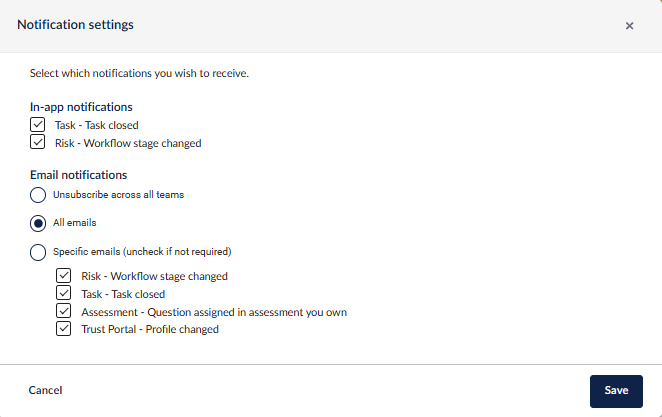This screenshot has width=662, height=417.
Task: Click "Specific emails (uncheck if not required)" label
Action: pos(143,251)
